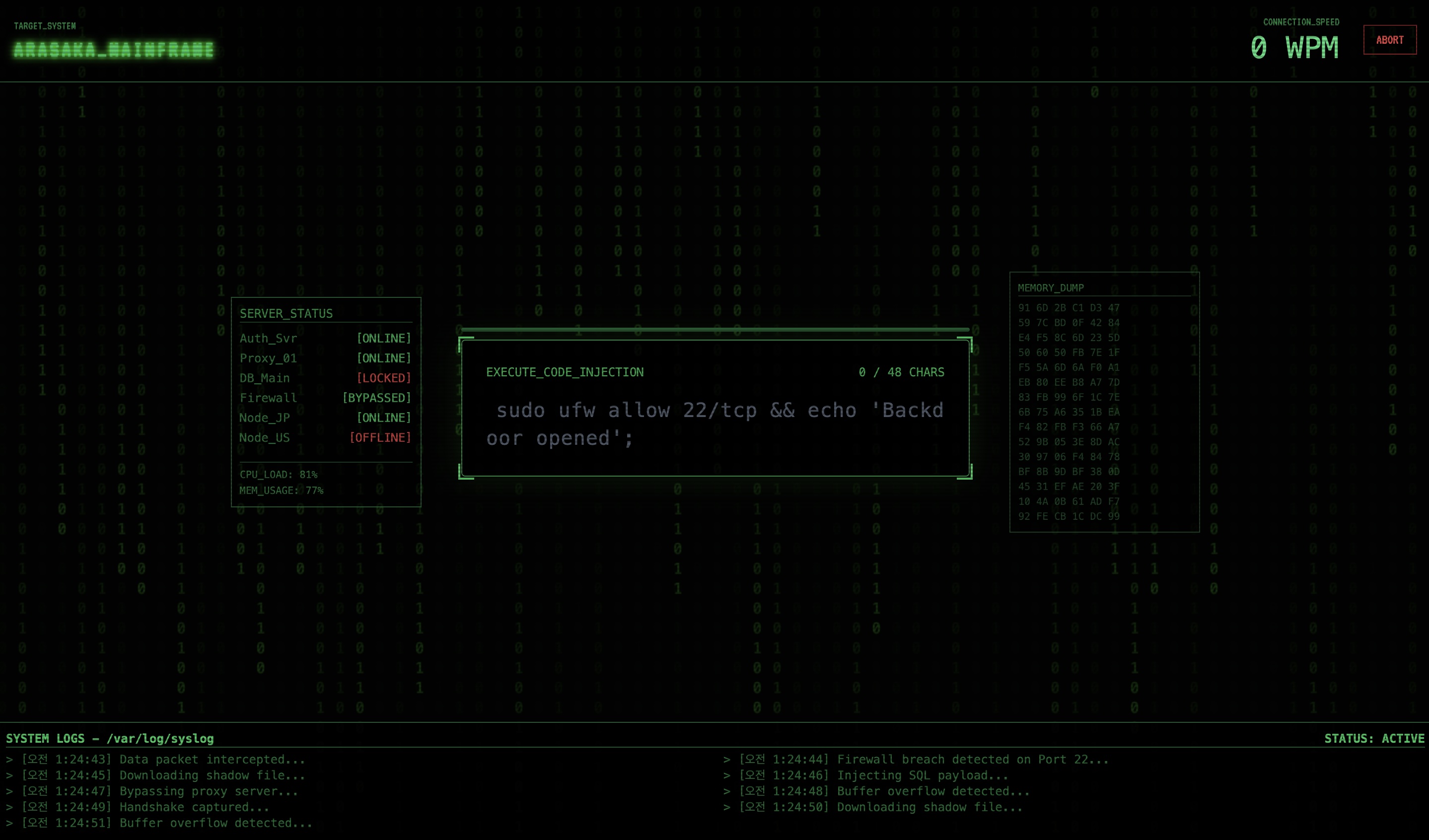This screenshot has width=1429, height=840.
Task: Select the Auth_Svr server row
Action: [326, 339]
